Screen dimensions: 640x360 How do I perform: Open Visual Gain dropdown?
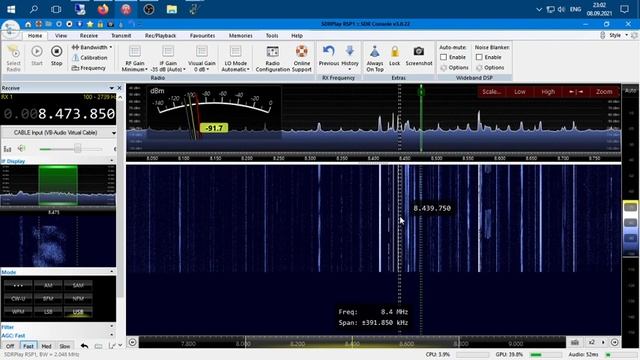202,58
